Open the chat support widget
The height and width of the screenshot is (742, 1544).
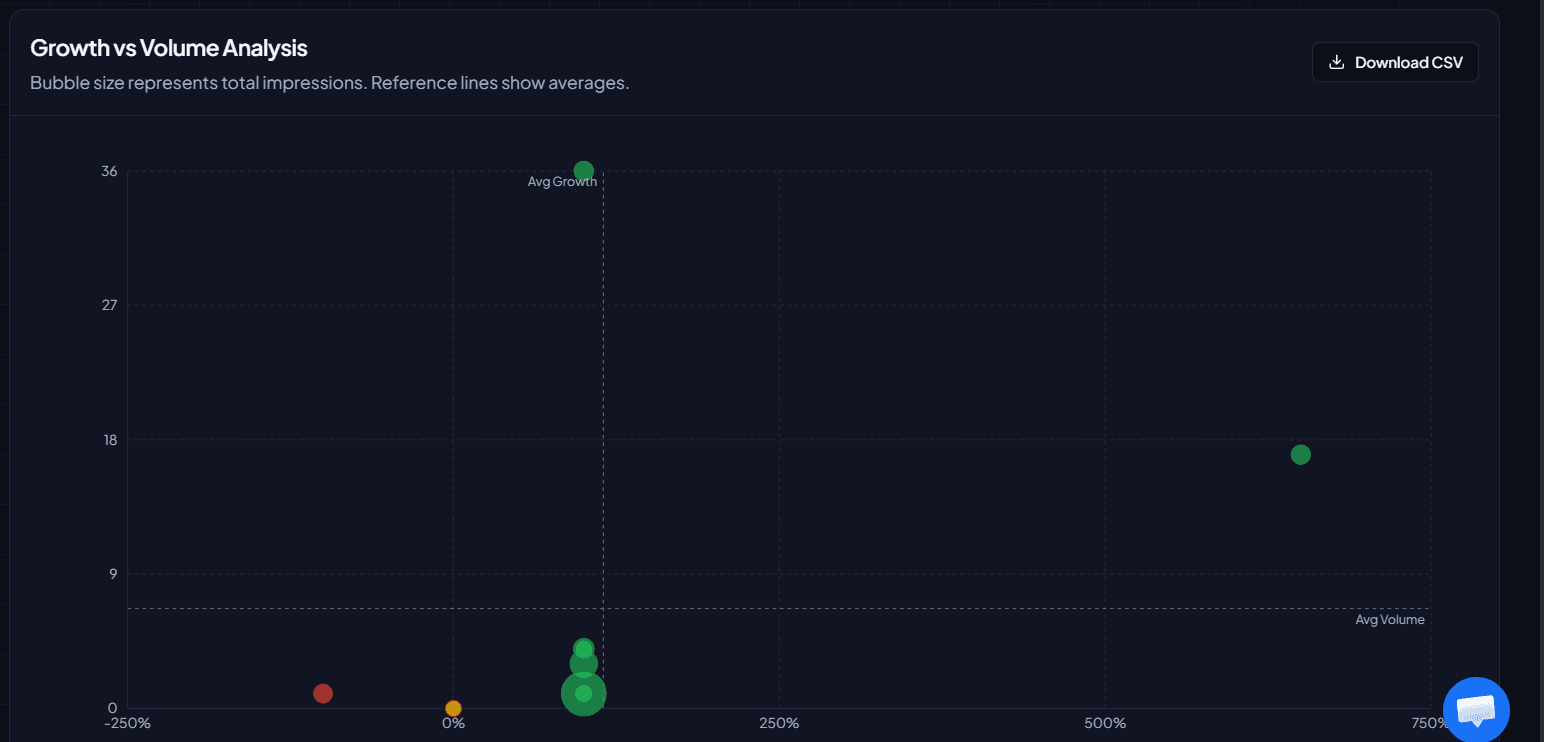click(x=1477, y=710)
